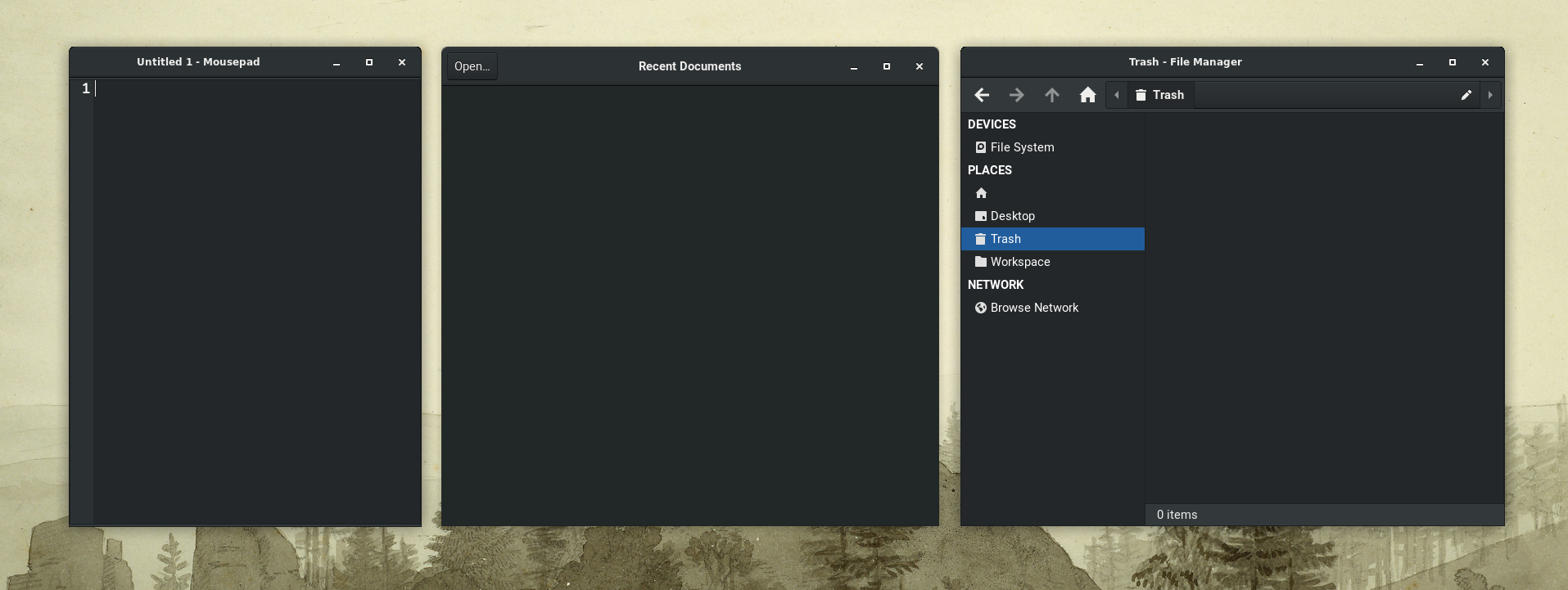Viewport: 1568px width, 590px height.
Task: Click the Open... button in Recent Documents
Action: click(472, 66)
